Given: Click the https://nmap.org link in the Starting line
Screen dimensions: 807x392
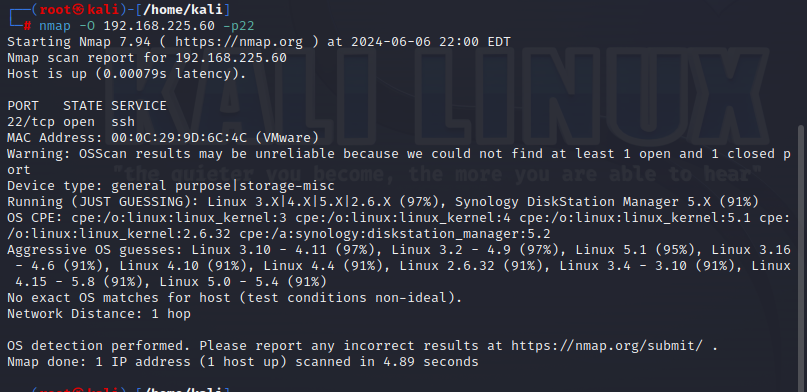Looking at the screenshot, I should (239, 42).
